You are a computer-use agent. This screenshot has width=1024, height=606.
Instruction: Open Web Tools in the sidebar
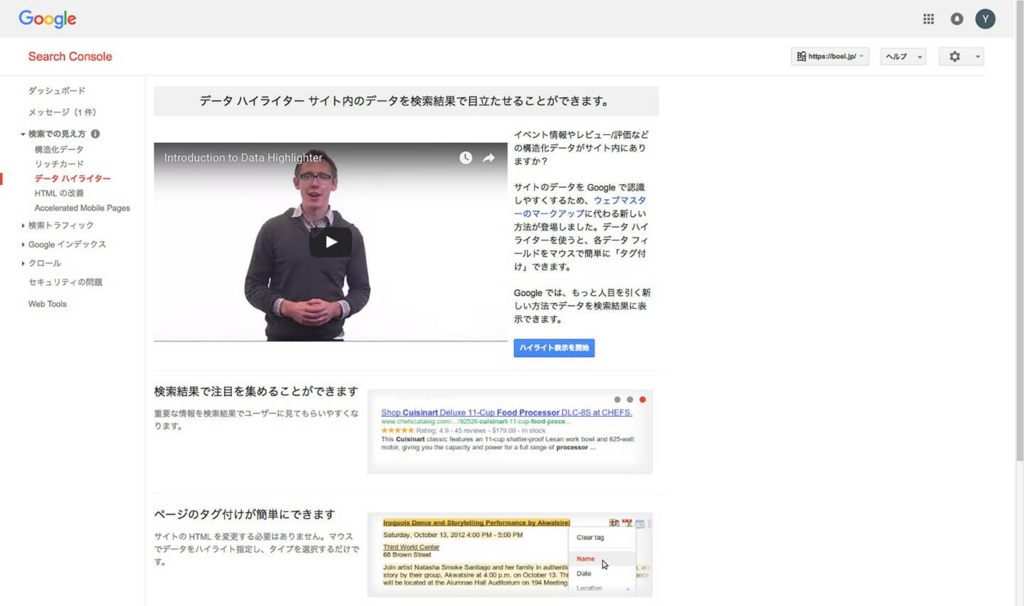(47, 304)
